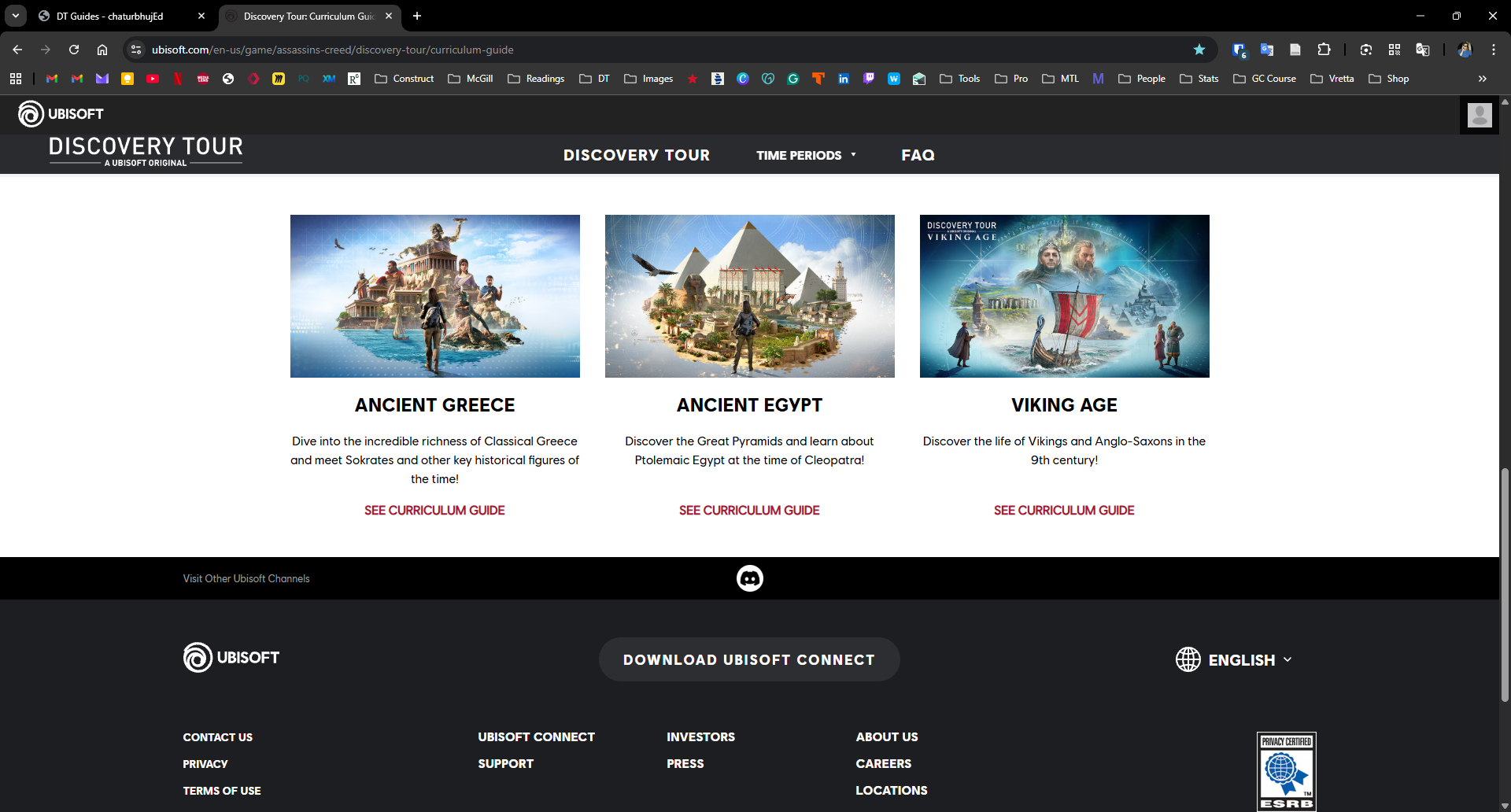This screenshot has height=812, width=1511.
Task: Click the Ancient Greece thumbnail image
Action: click(x=435, y=296)
